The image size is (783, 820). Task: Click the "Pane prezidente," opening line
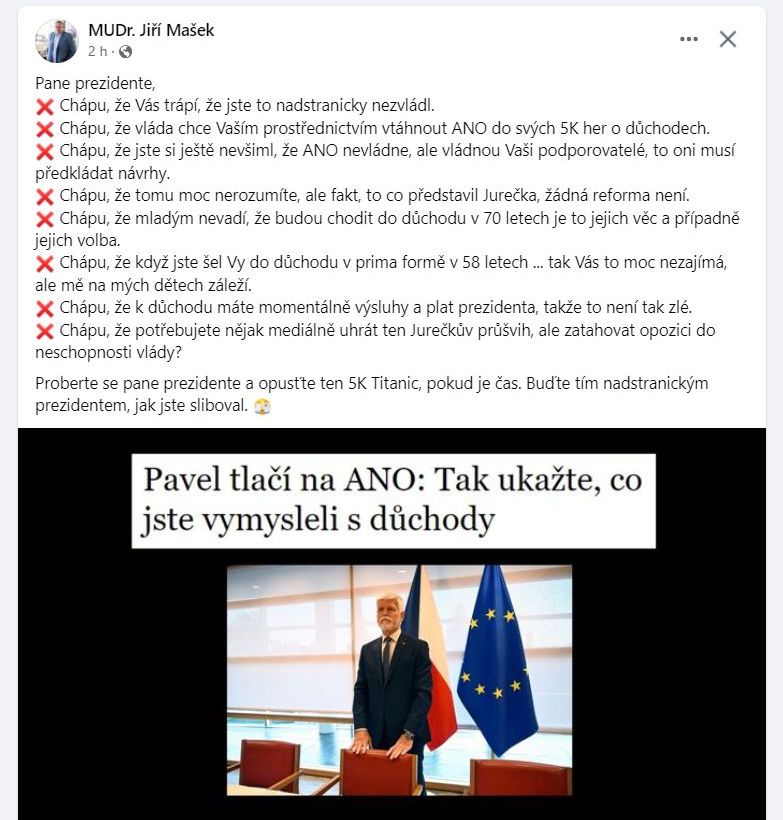tap(95, 84)
